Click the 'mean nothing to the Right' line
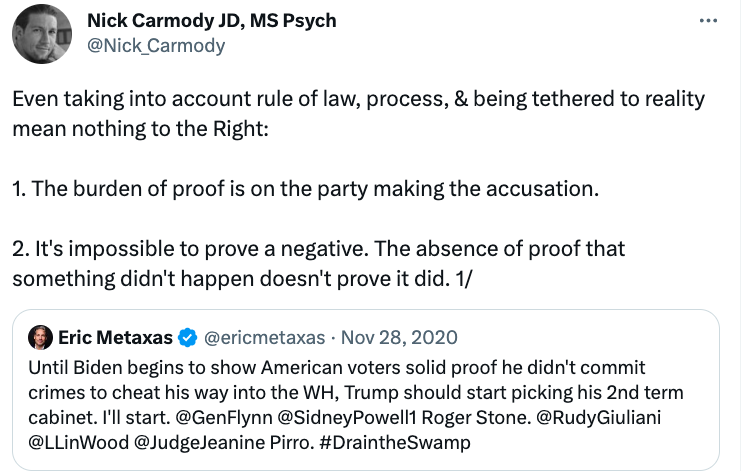 tap(140, 129)
